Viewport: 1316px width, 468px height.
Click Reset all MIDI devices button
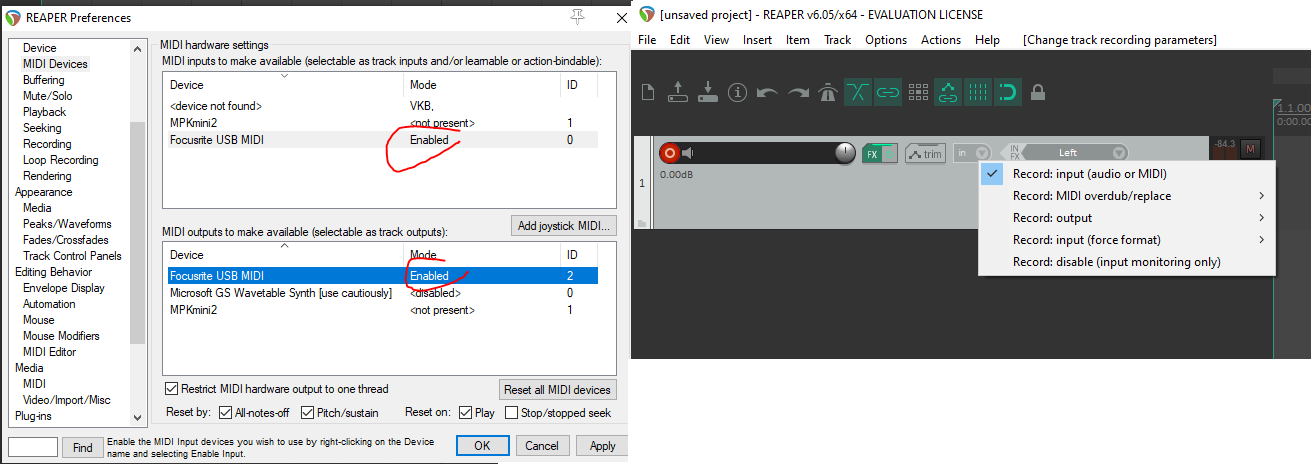click(x=558, y=389)
